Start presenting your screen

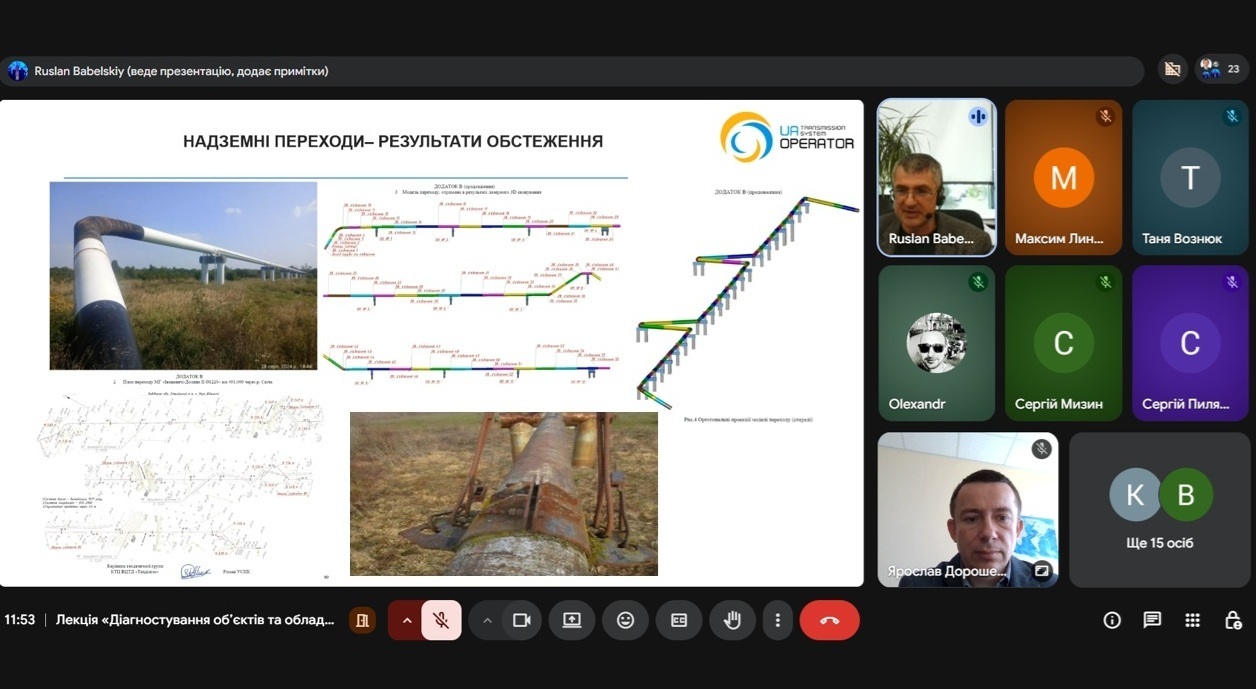click(x=572, y=620)
